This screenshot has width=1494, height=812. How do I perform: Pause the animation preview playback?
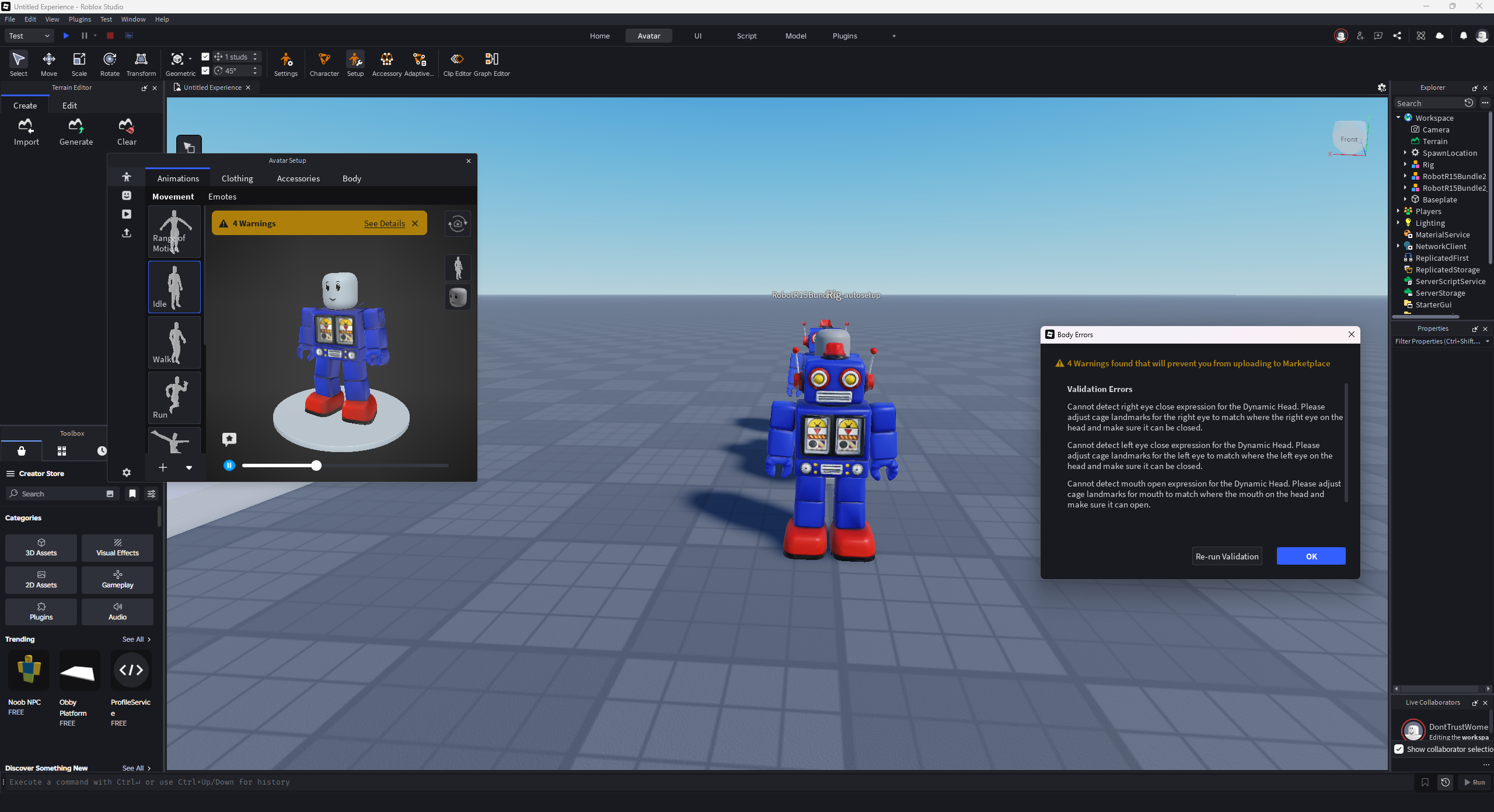(x=229, y=466)
